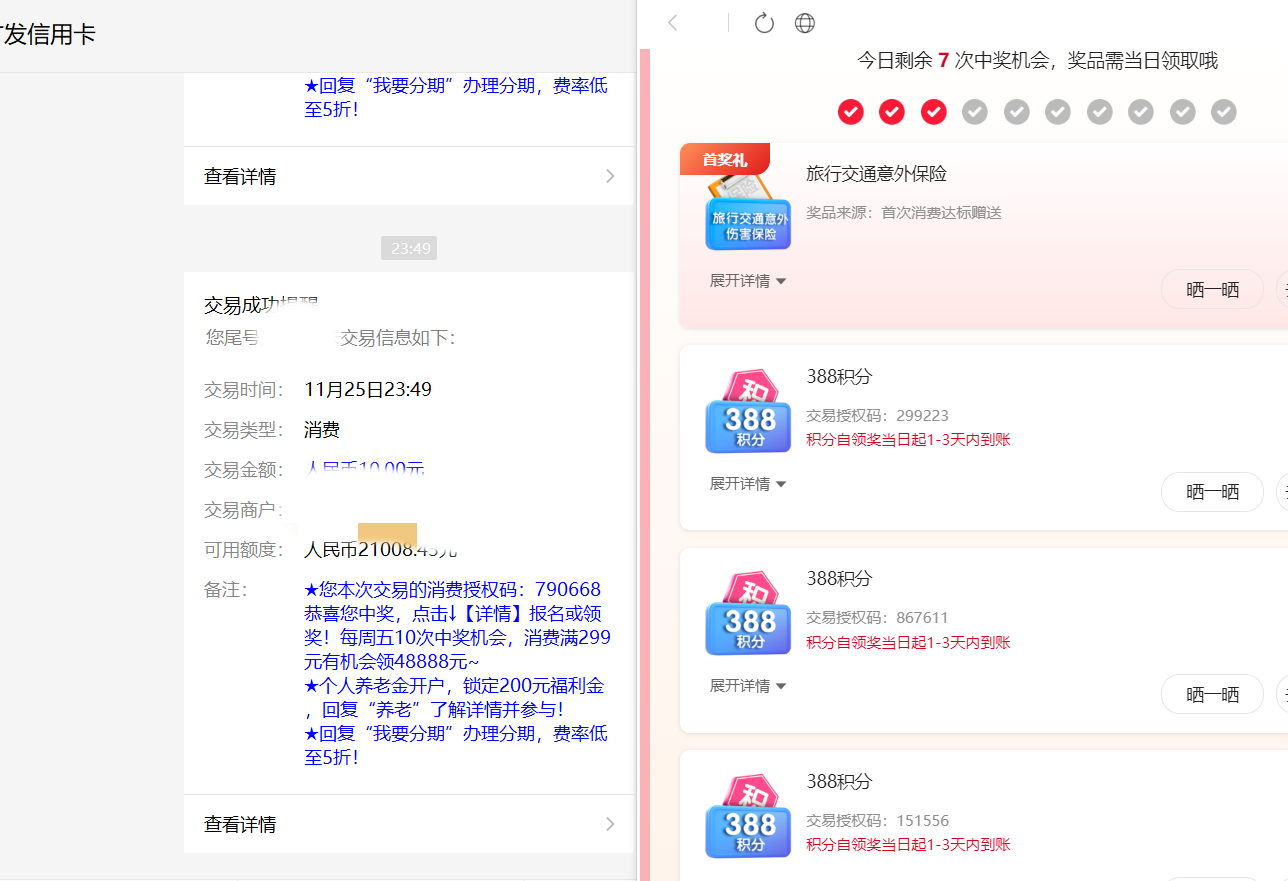The width and height of the screenshot is (1288, 881).
Task: Click the seventh gray progress circle
Action: (1100, 112)
